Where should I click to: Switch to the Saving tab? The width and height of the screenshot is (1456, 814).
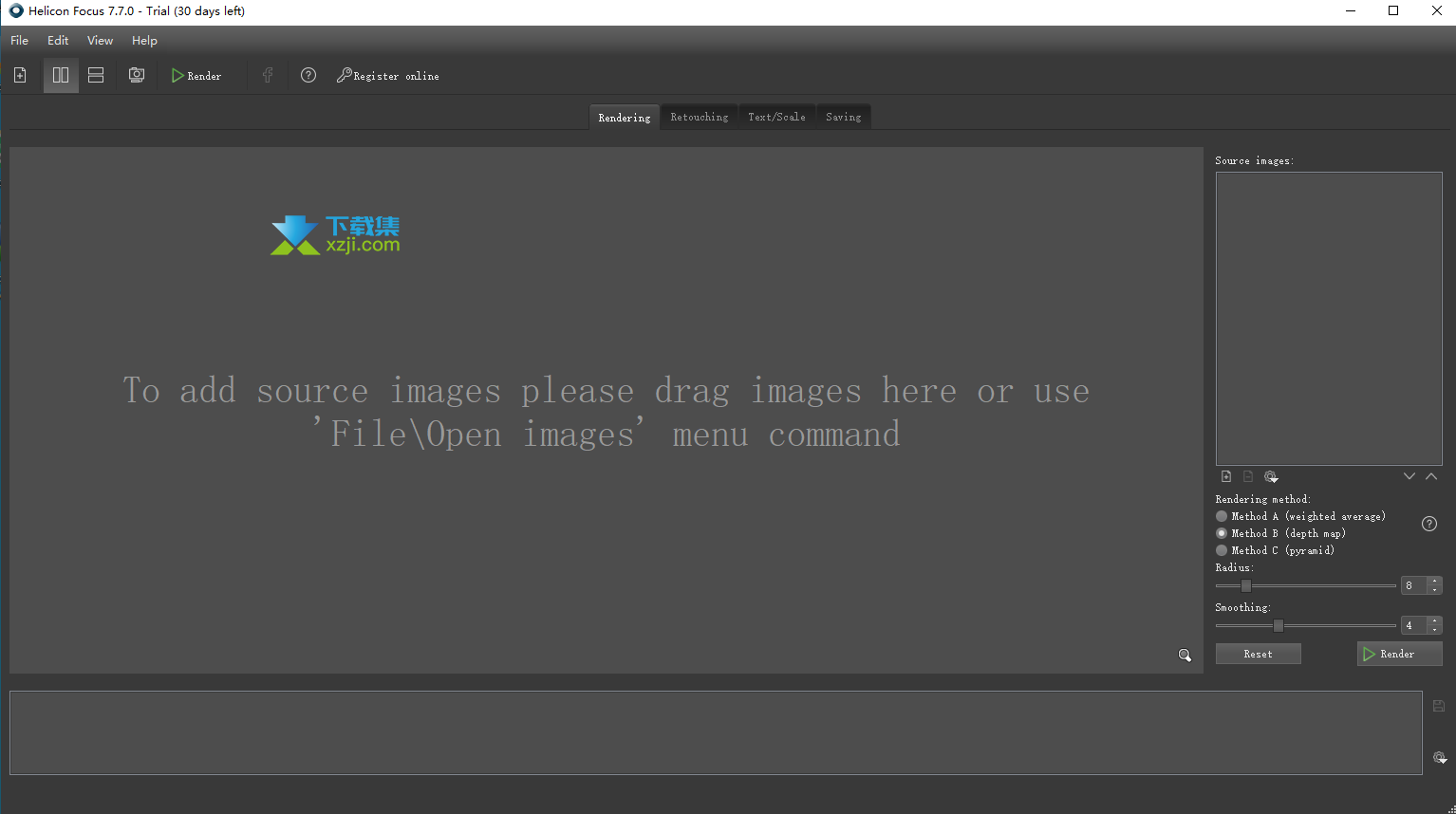coord(844,117)
